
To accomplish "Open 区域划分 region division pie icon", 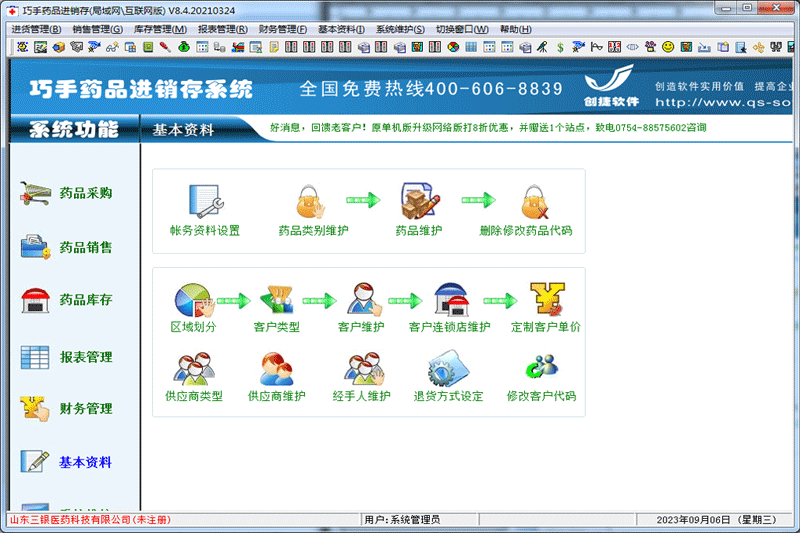I will click(x=194, y=301).
